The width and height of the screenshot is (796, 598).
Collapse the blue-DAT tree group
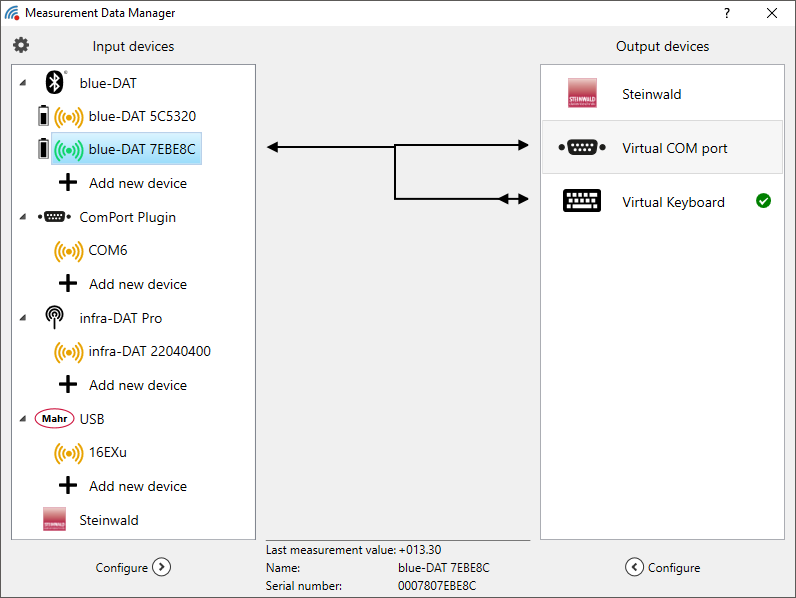[x=23, y=83]
